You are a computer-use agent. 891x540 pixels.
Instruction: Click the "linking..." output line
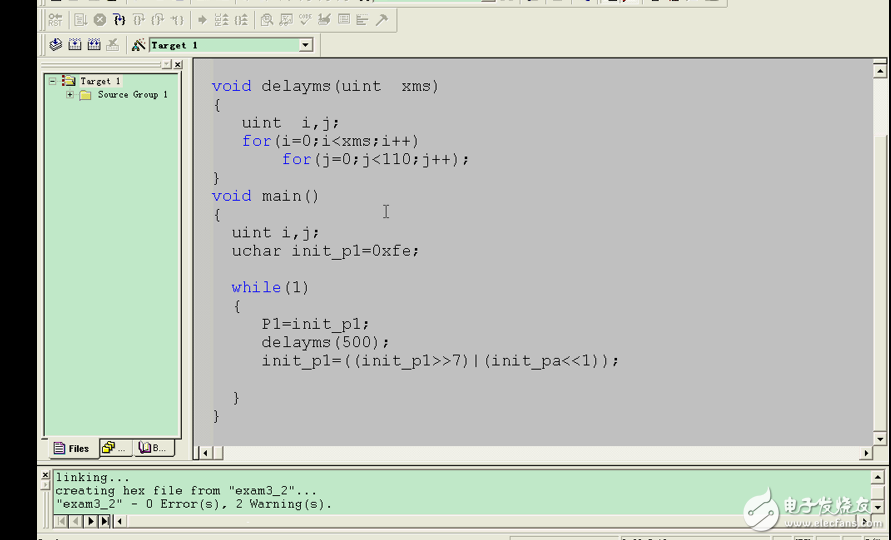click(92, 477)
